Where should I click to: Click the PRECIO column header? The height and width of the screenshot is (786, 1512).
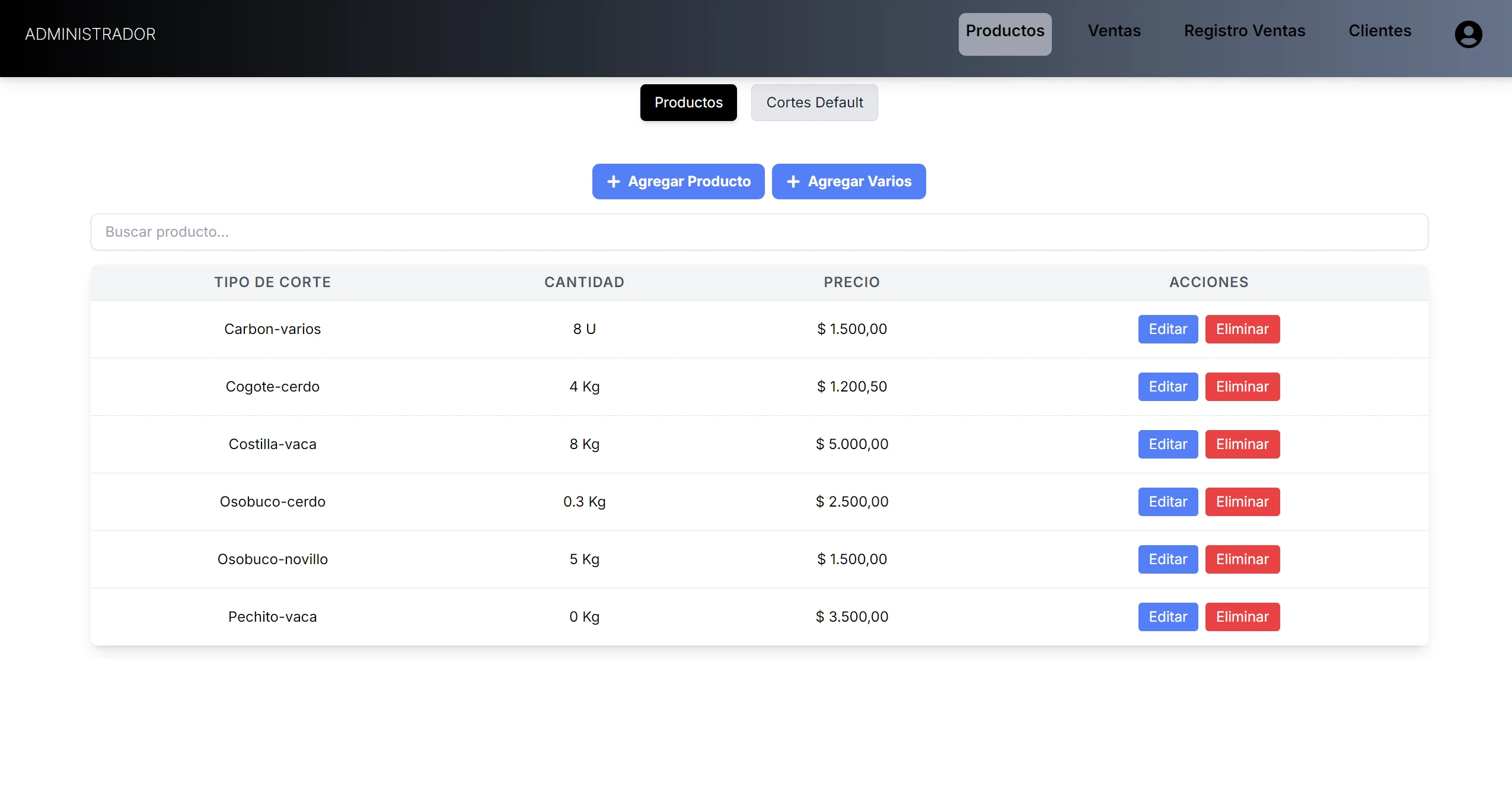coord(852,282)
